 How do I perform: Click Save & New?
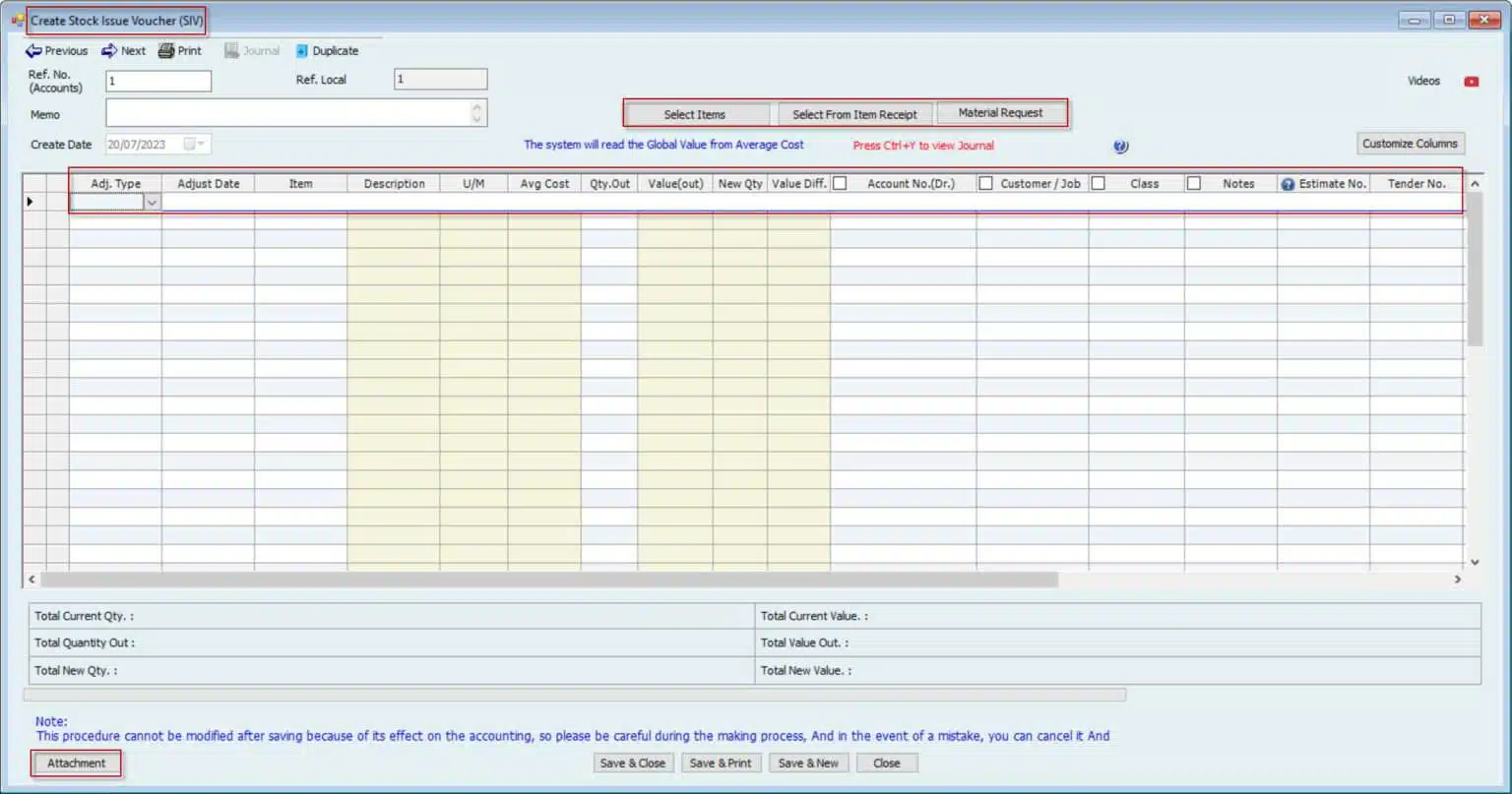[x=808, y=763]
